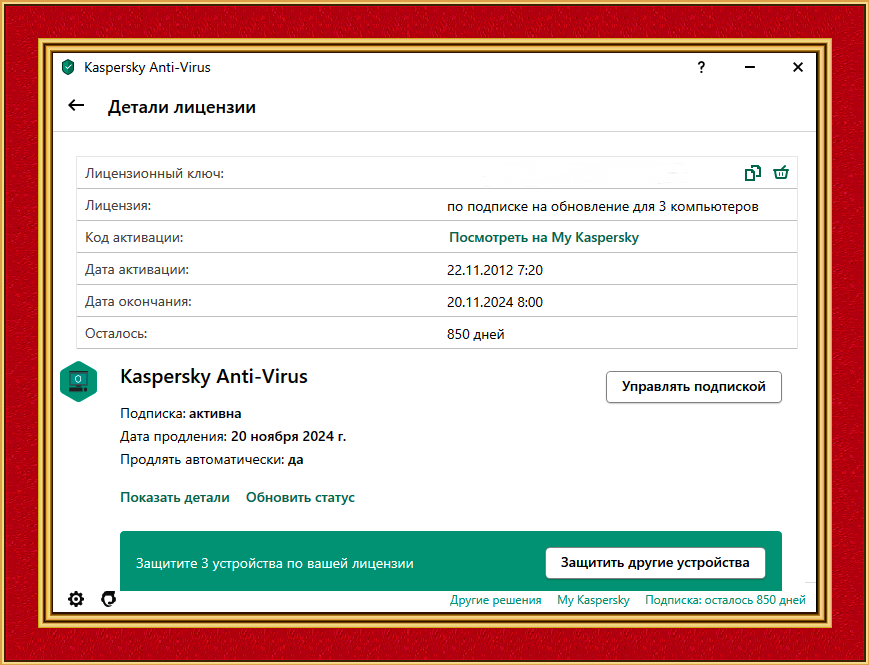Viewport: 869px width, 665px height.
Task: Open the store basket icon
Action: 781,173
